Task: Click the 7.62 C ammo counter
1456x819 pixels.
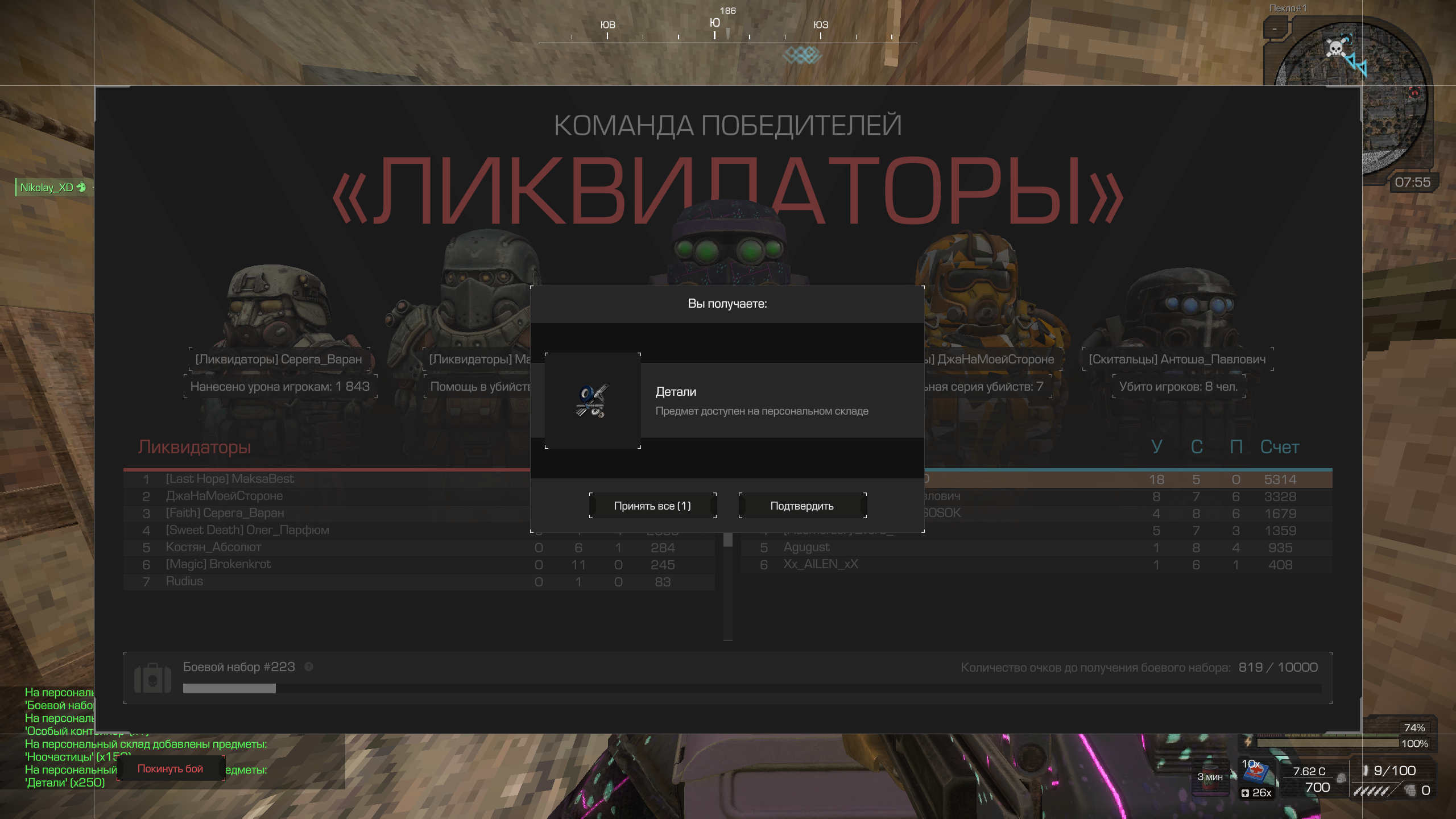Action: (1309, 771)
